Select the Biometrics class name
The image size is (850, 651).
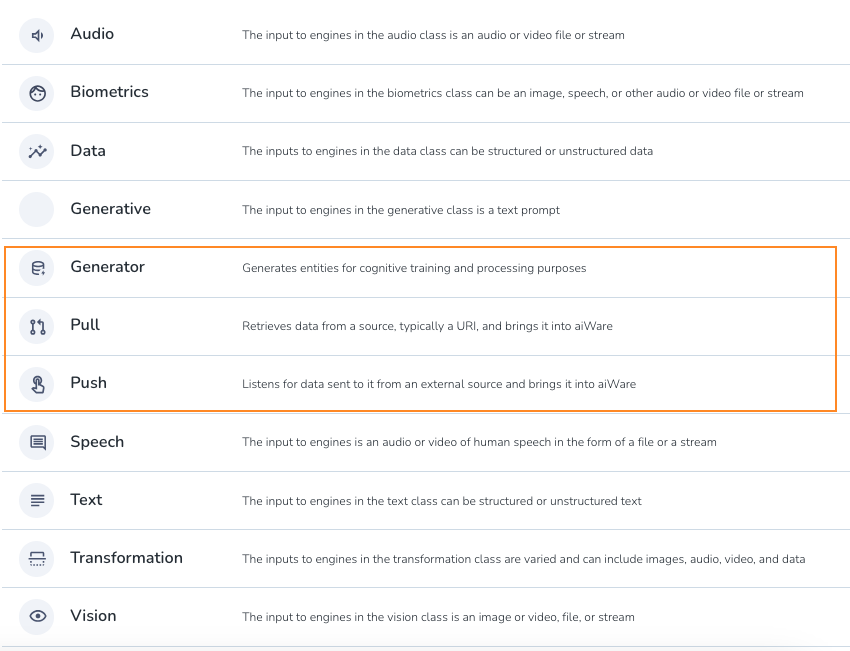(109, 92)
